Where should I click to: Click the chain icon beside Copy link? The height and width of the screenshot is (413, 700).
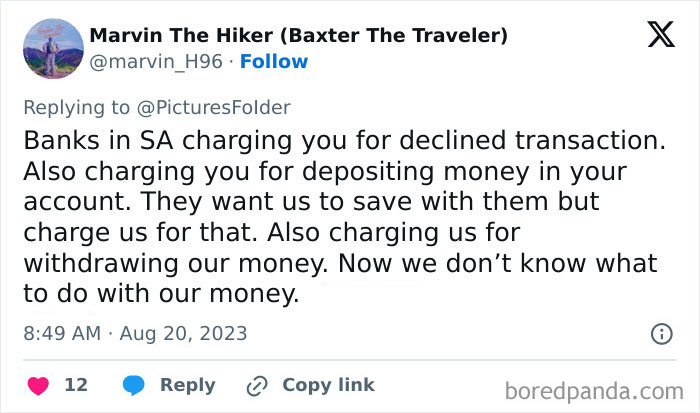point(256,385)
